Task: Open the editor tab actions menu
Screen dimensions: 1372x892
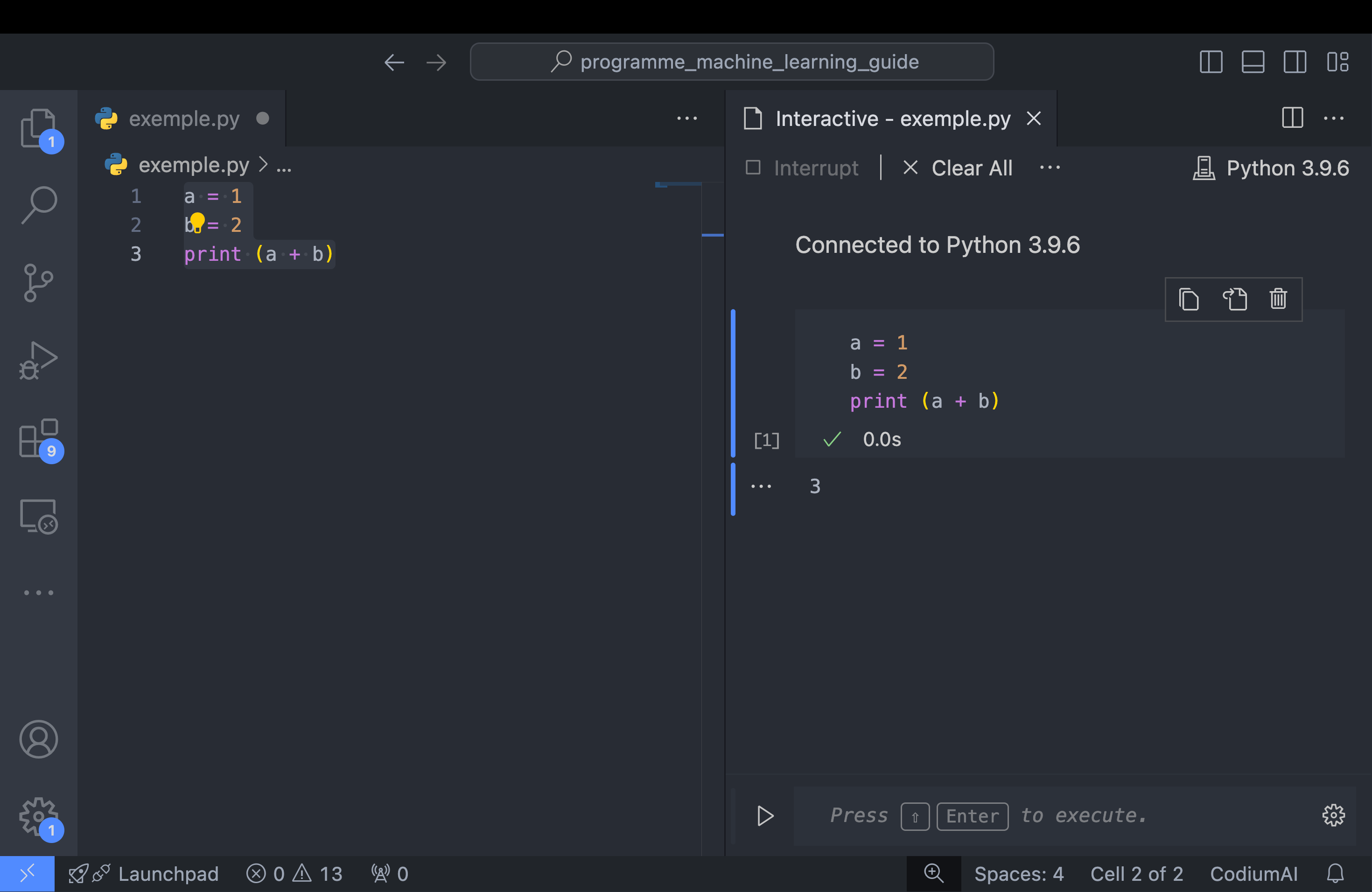Action: (687, 118)
